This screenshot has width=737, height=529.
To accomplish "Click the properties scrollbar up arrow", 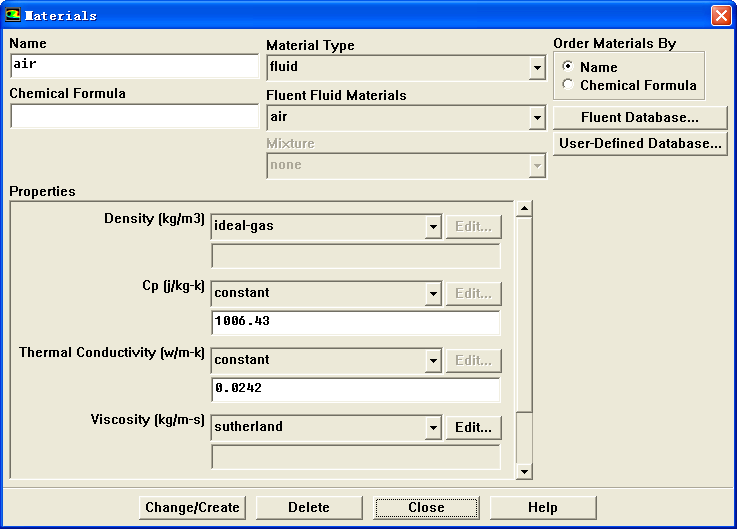I will [523, 209].
